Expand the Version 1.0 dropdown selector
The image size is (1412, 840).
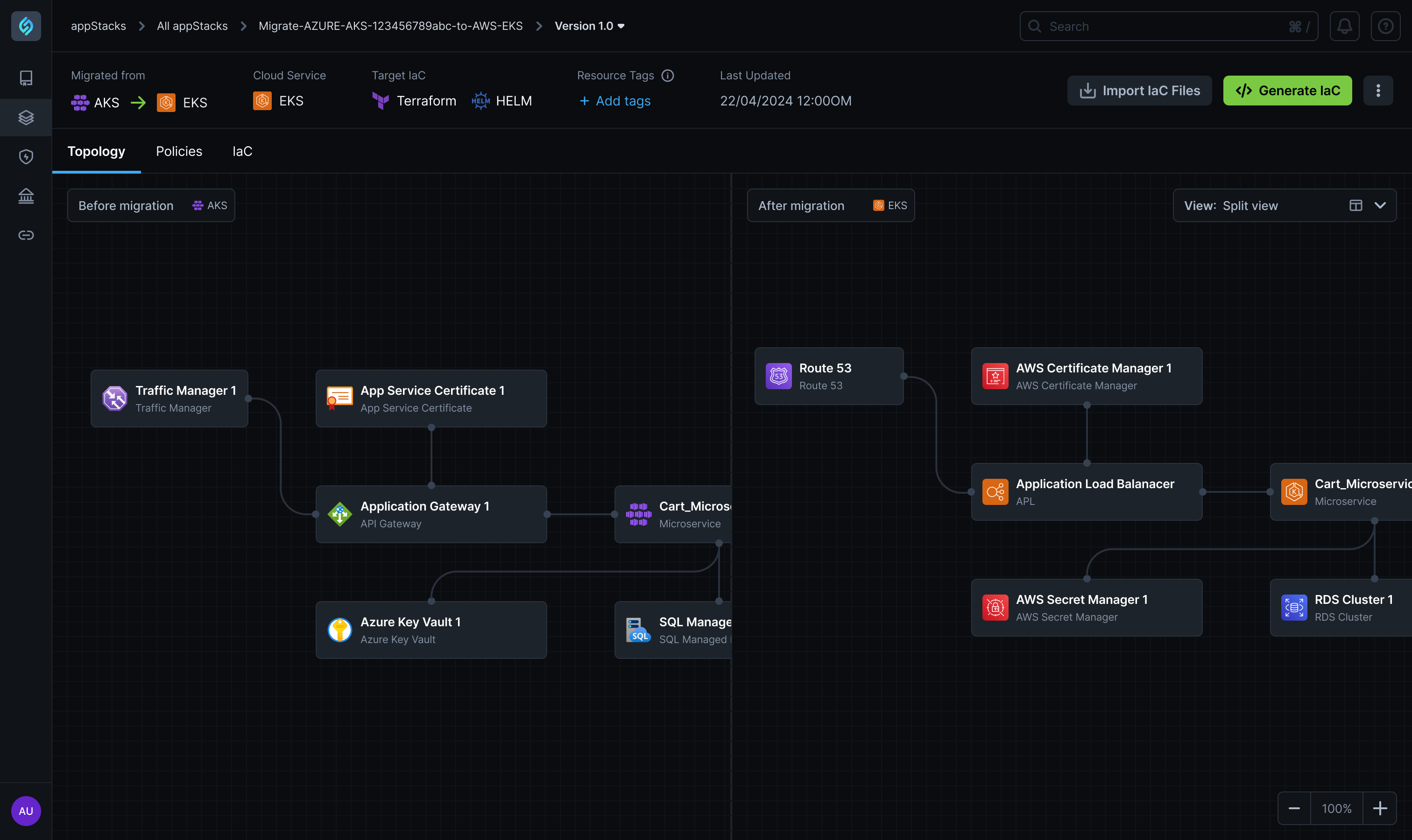621,25
